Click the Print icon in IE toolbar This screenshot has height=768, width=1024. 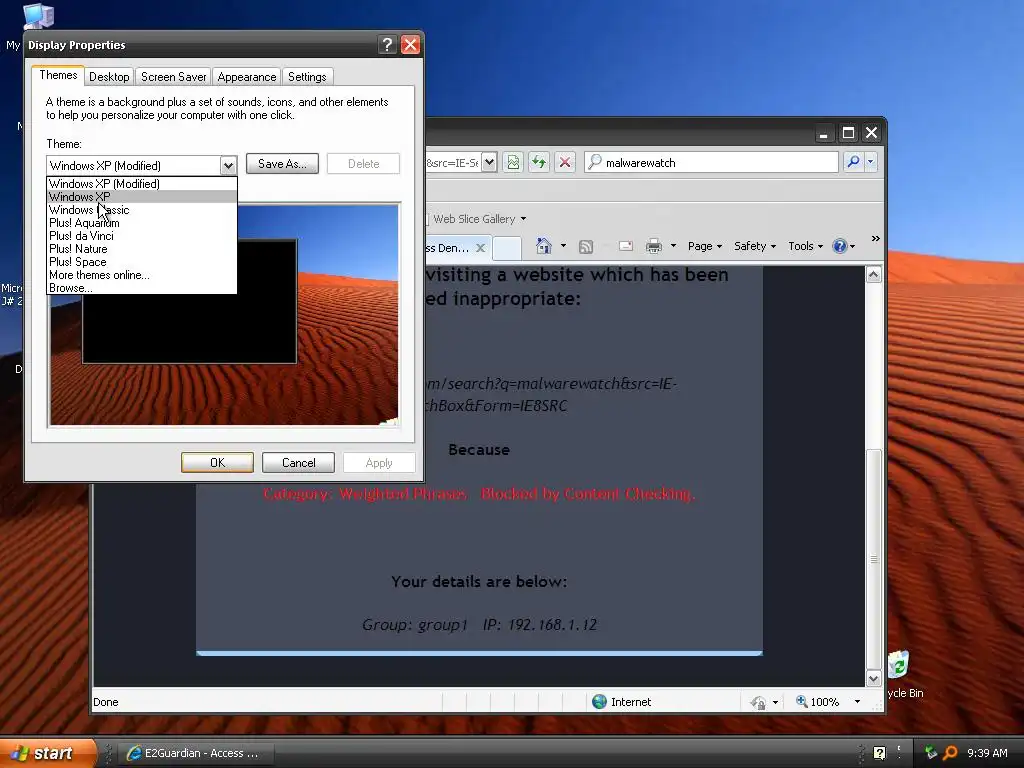click(653, 246)
